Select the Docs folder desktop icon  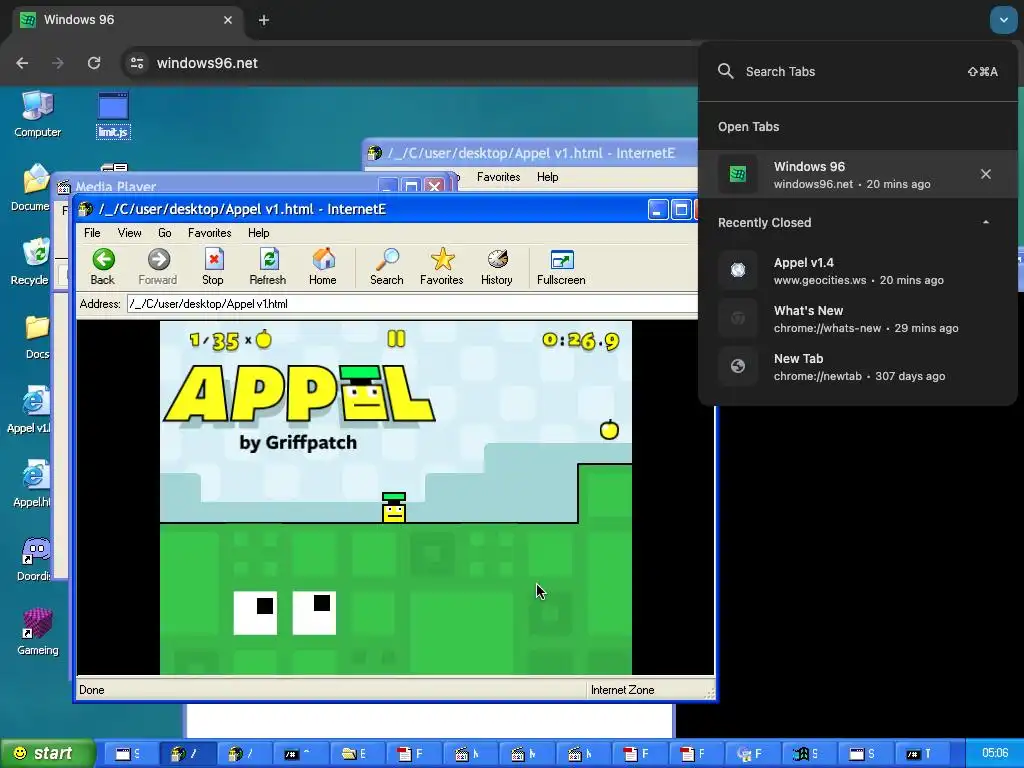[37, 336]
